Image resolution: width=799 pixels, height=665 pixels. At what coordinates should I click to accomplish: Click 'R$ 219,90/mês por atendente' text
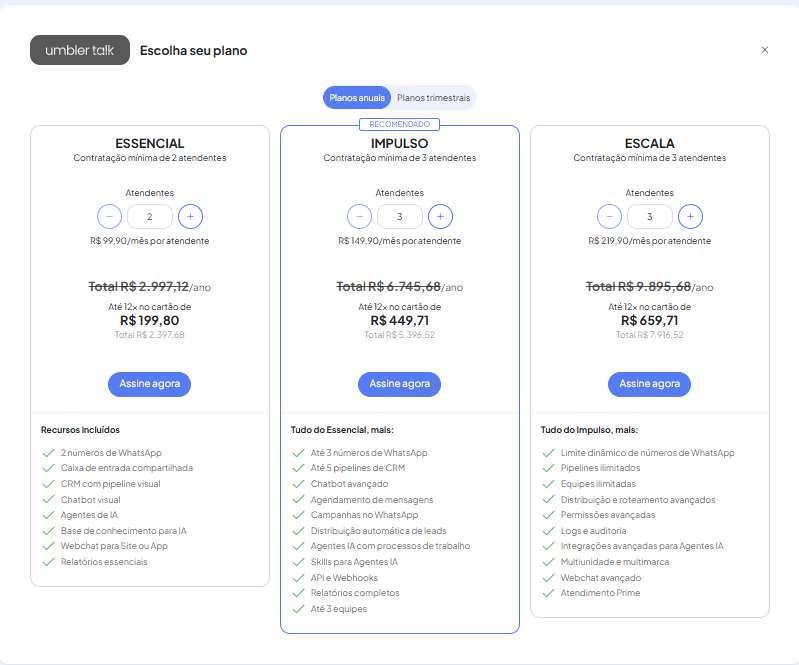point(650,241)
